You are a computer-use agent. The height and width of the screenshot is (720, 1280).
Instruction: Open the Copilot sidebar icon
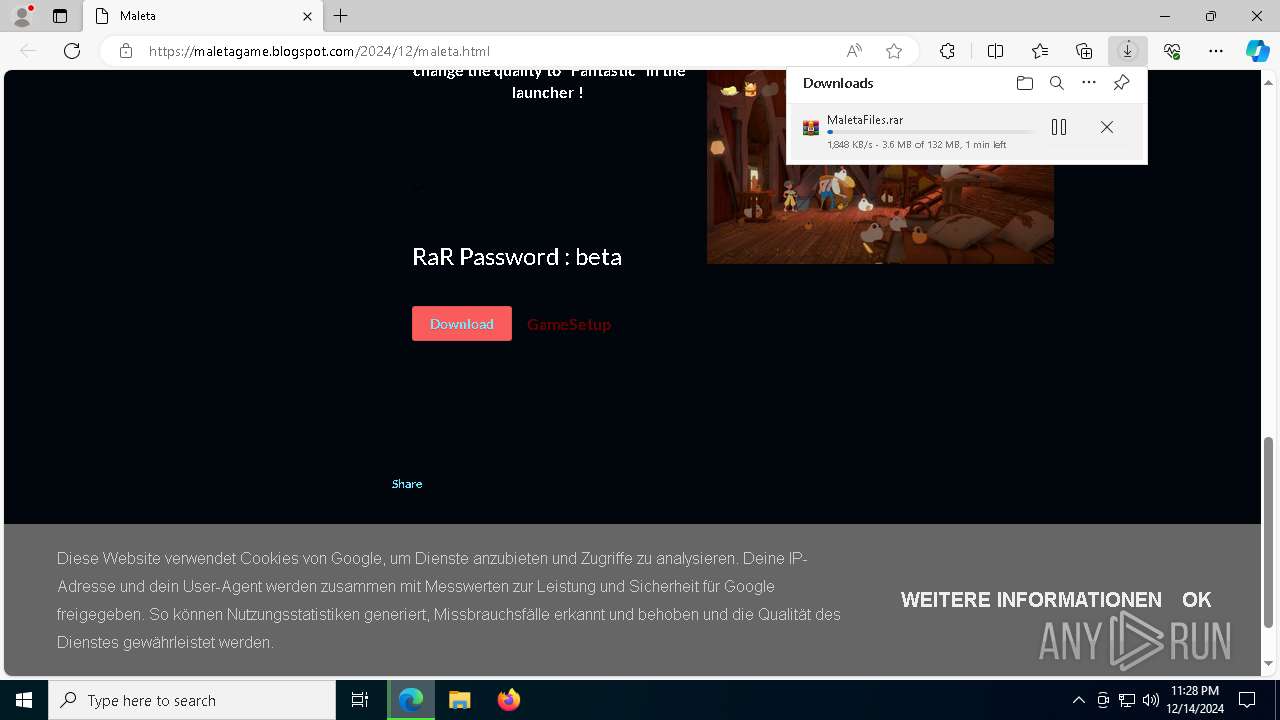[1257, 51]
